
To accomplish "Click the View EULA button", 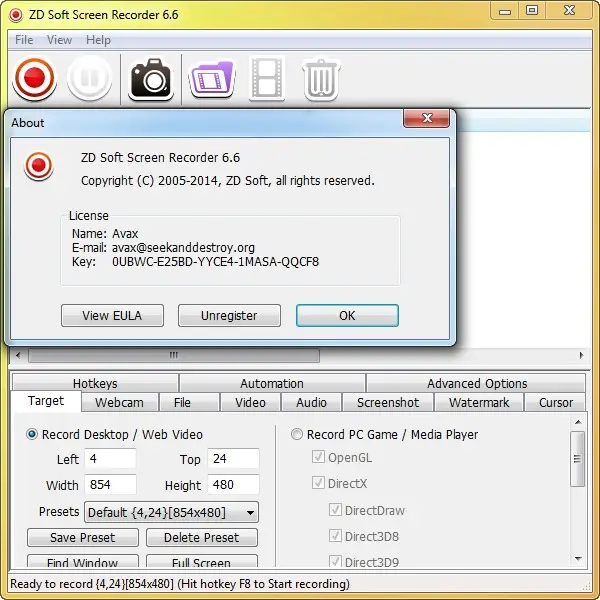I will point(112,316).
